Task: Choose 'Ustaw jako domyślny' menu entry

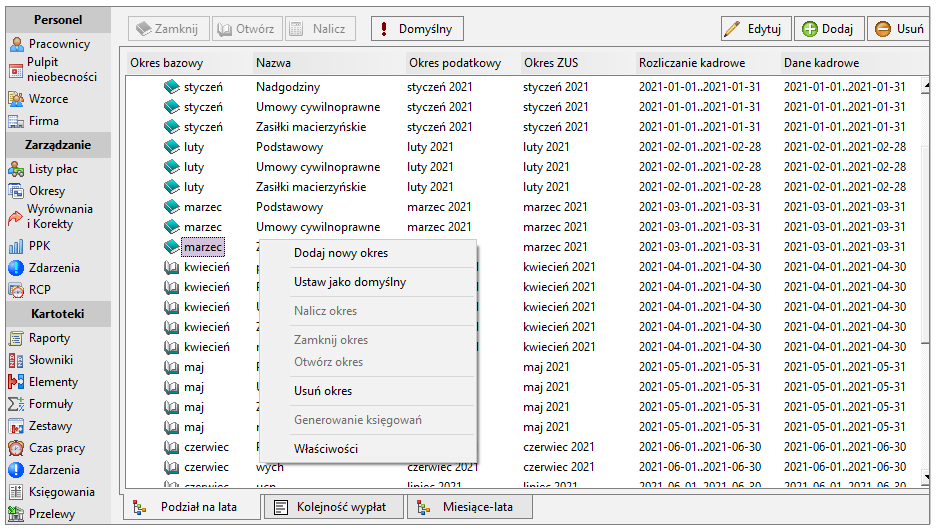Action: [x=349, y=282]
